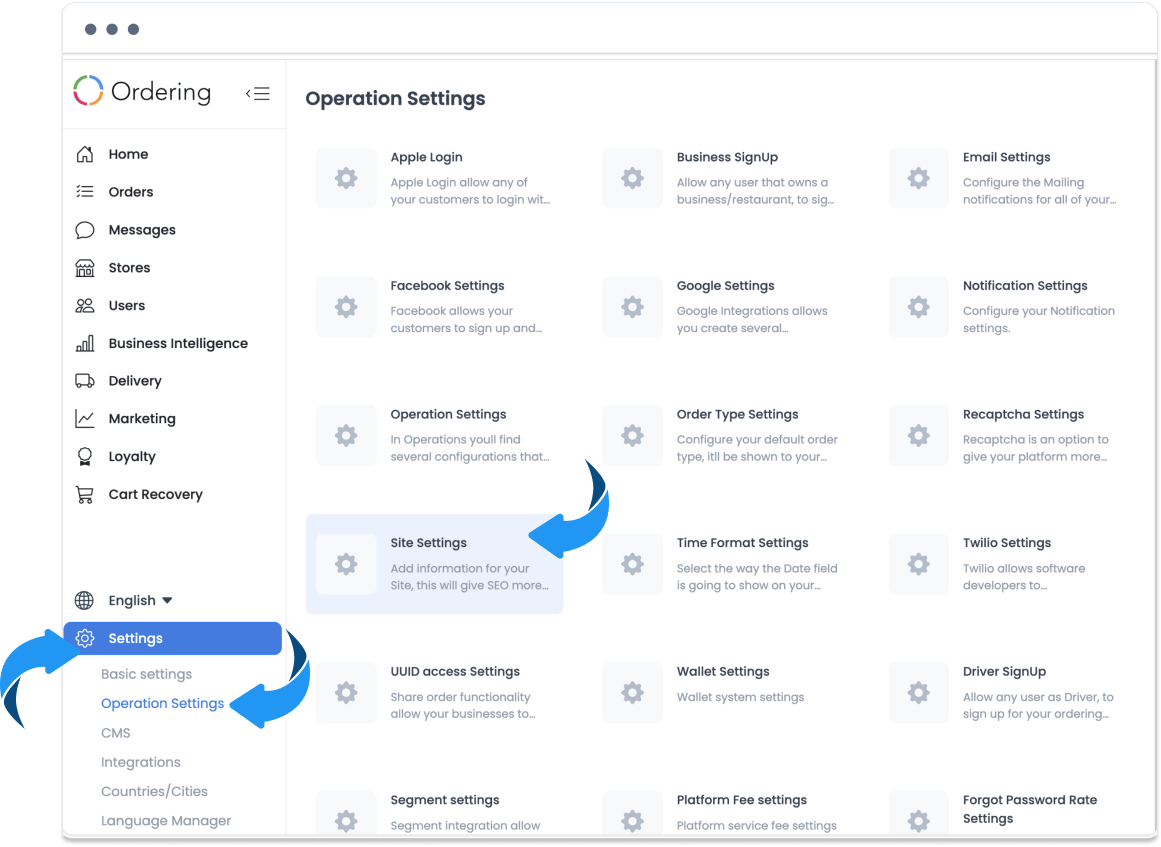Open Business Intelligence from the sidebar

point(178,344)
